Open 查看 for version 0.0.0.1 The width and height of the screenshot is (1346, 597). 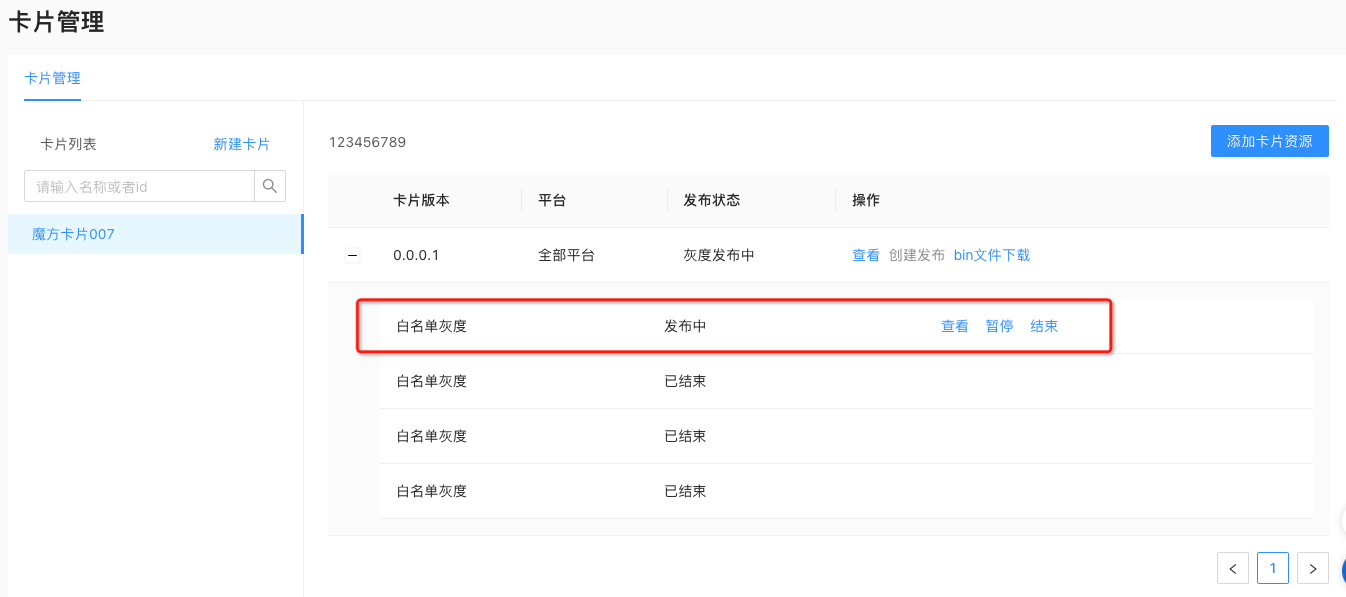coord(866,255)
